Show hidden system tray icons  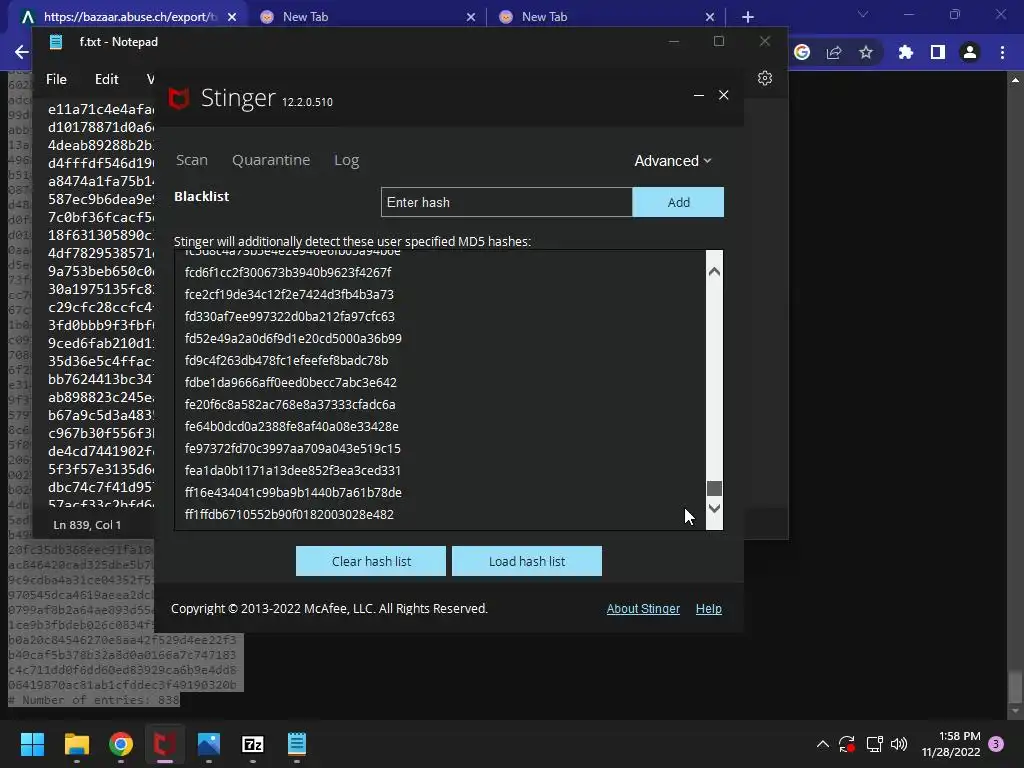[x=823, y=744]
